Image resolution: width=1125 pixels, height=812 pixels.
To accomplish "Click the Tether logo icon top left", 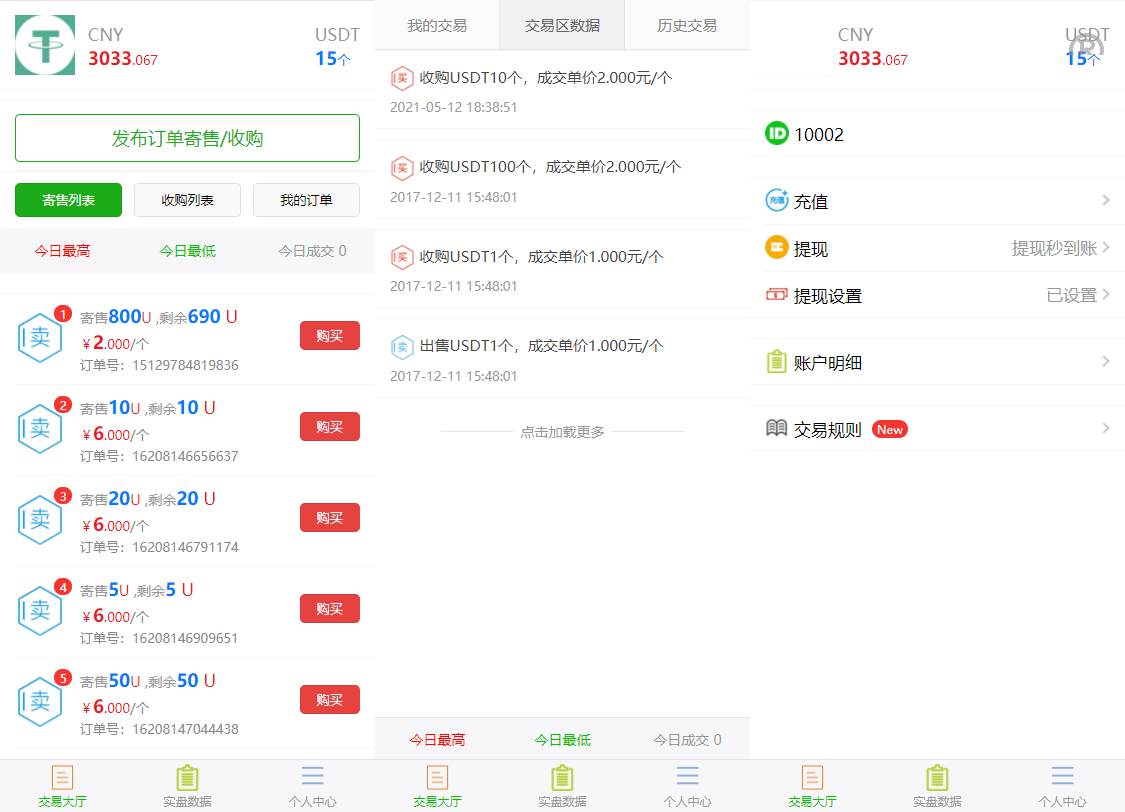I will click(x=44, y=45).
